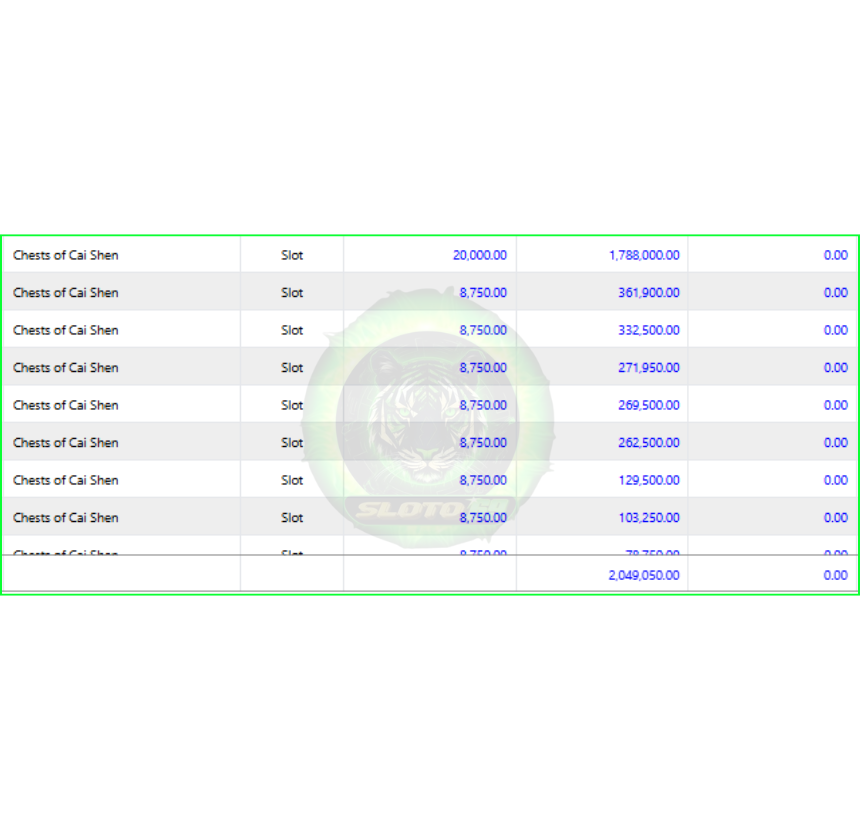
Task: Open the 1,788,000.00 win amount link
Action: [x=644, y=255]
